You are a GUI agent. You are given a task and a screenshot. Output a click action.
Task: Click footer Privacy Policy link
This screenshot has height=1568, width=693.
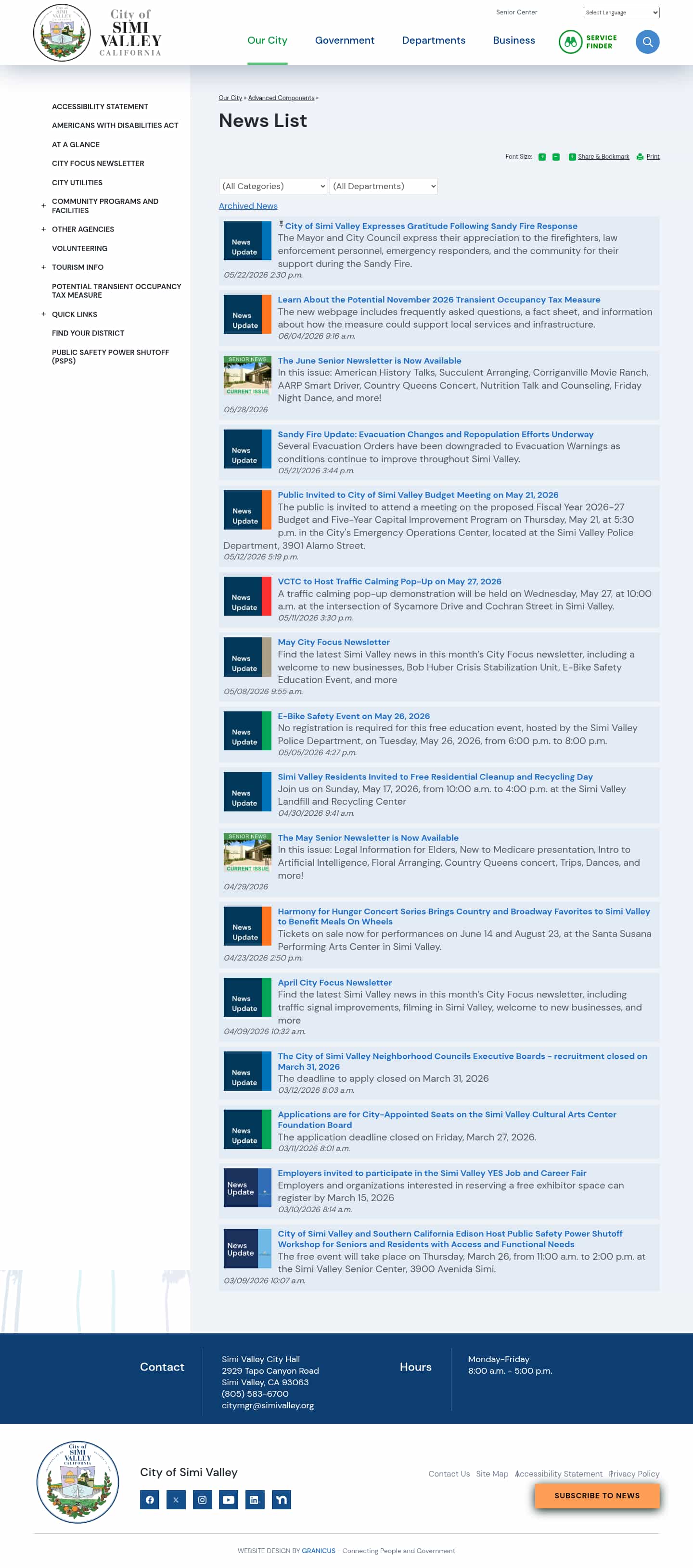tap(634, 1474)
